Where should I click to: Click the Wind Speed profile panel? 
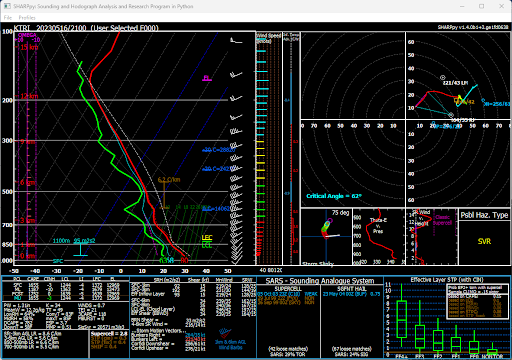coord(269,148)
